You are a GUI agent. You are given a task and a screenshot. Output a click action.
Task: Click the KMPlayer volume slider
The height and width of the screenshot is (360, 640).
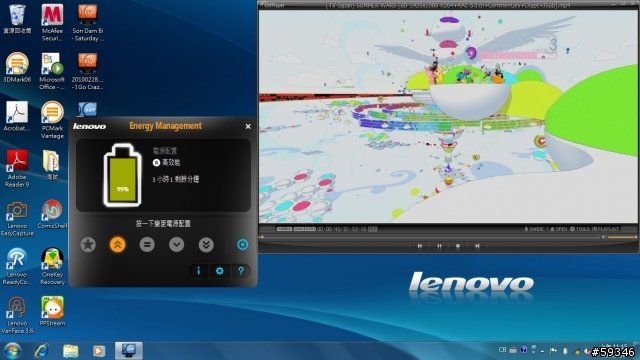click(x=622, y=237)
